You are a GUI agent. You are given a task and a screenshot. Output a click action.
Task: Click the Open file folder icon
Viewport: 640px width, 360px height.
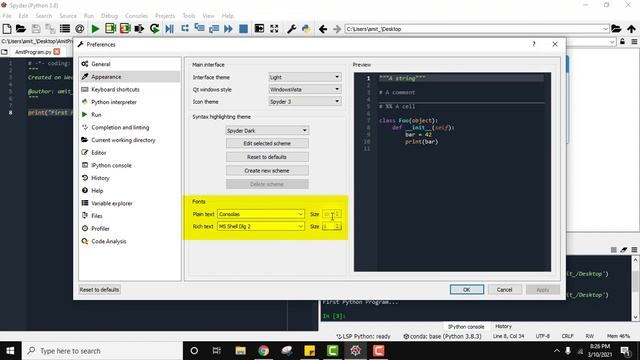coord(21,29)
